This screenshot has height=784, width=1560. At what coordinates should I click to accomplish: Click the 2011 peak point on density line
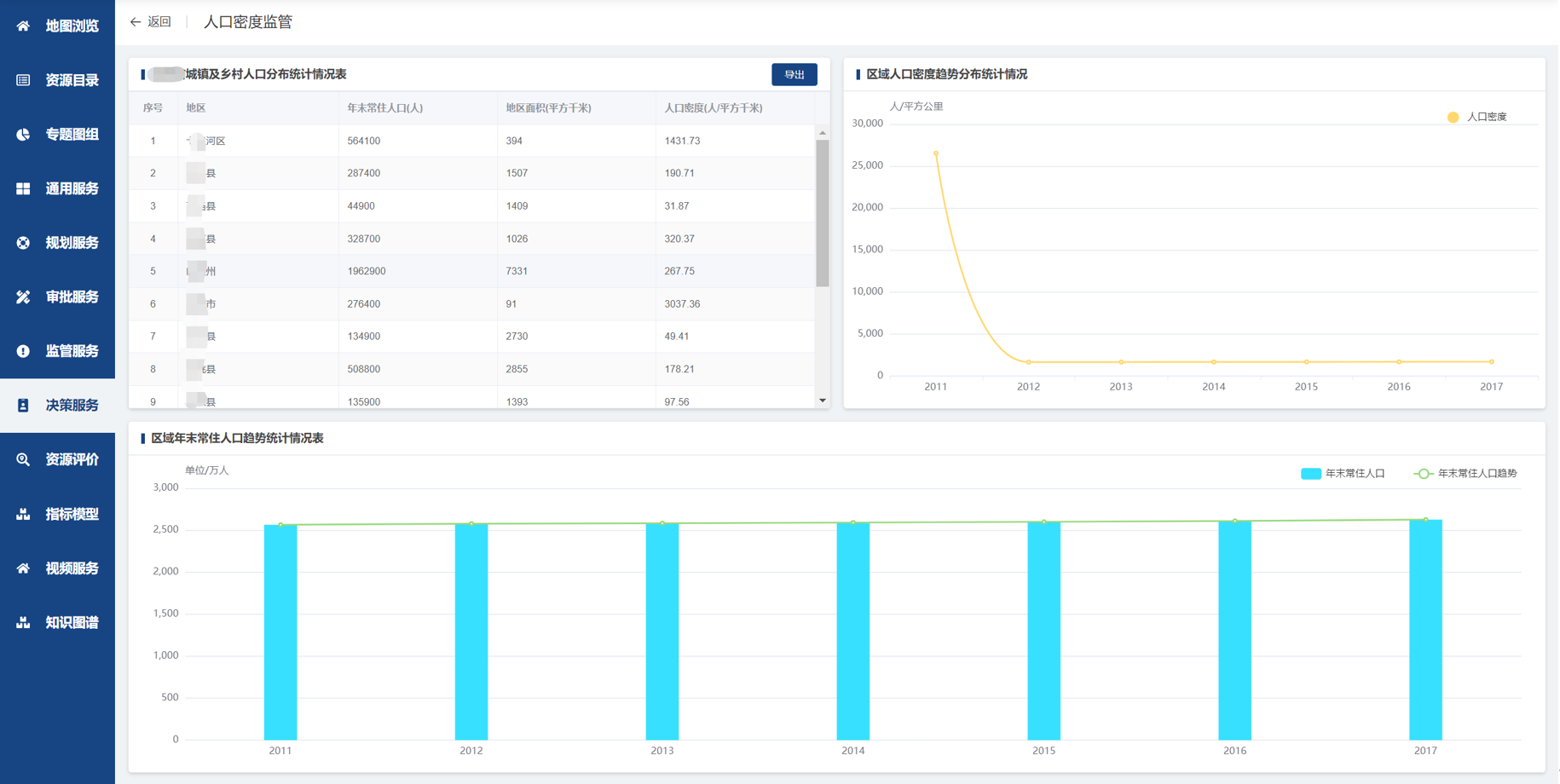pyautogui.click(x=936, y=153)
